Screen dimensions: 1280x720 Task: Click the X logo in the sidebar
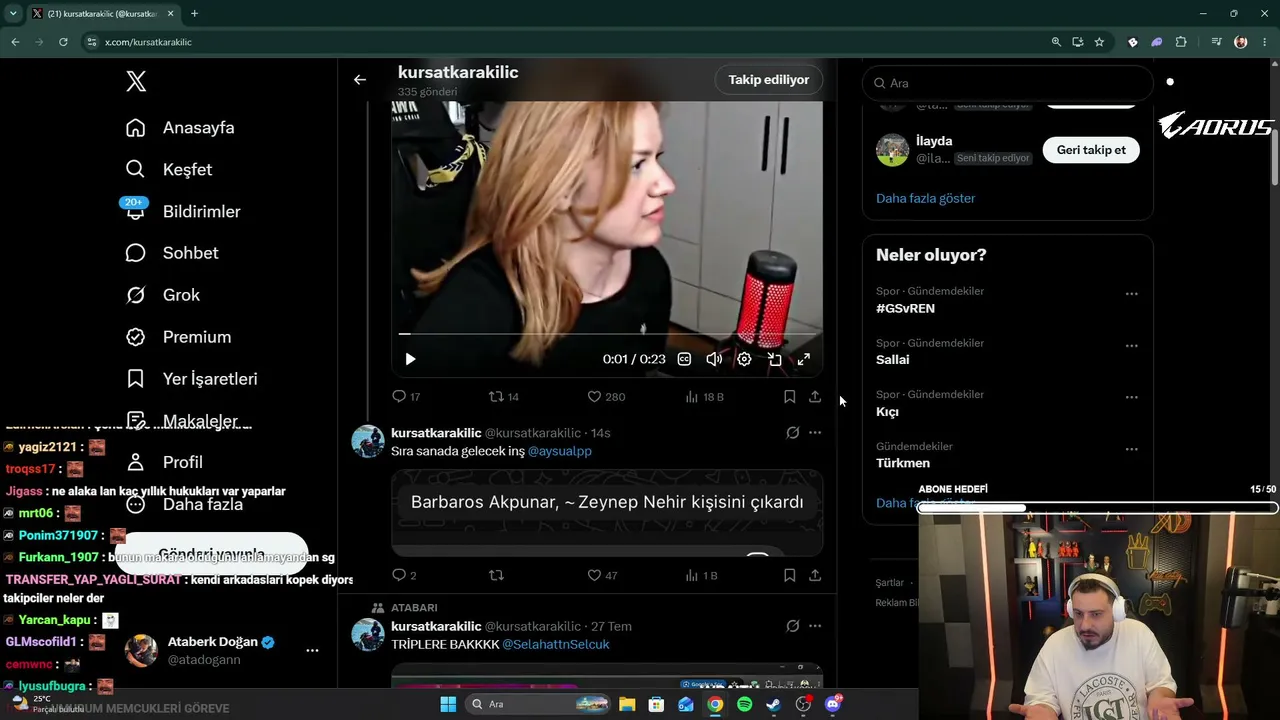point(136,82)
